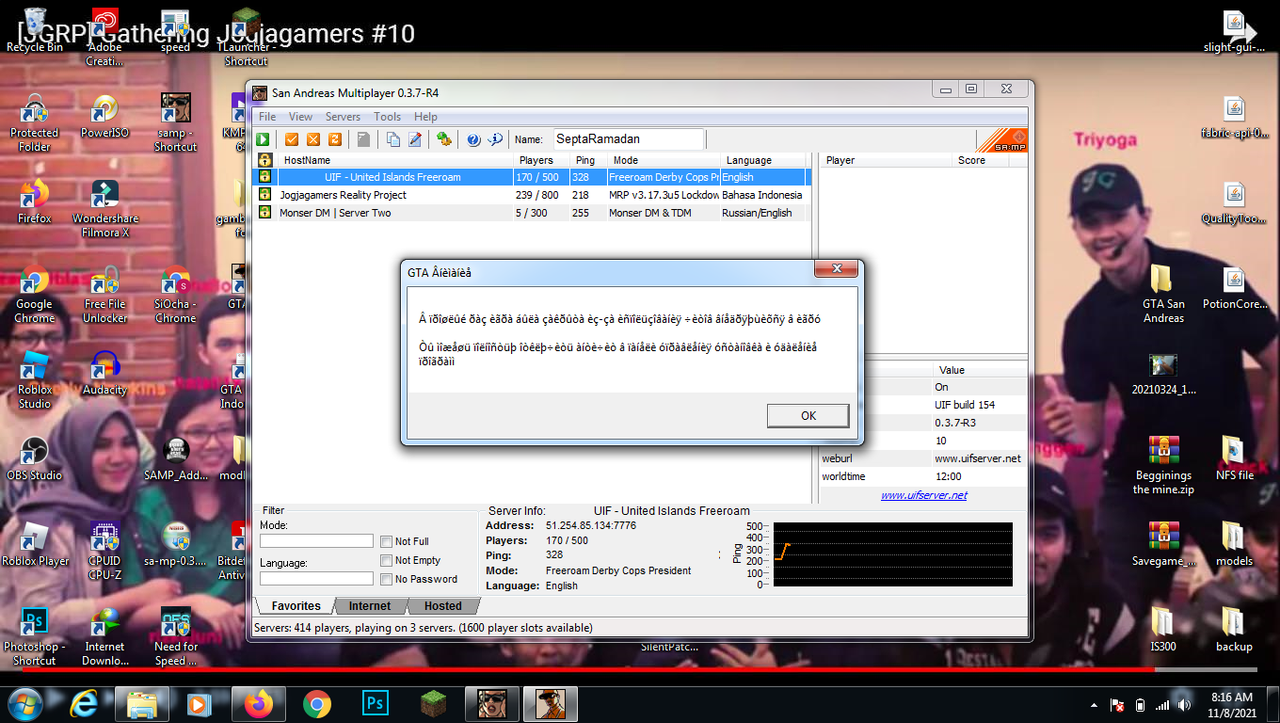Open Firefox from the taskbar
Screen dimensions: 1280x723
(x=258, y=704)
